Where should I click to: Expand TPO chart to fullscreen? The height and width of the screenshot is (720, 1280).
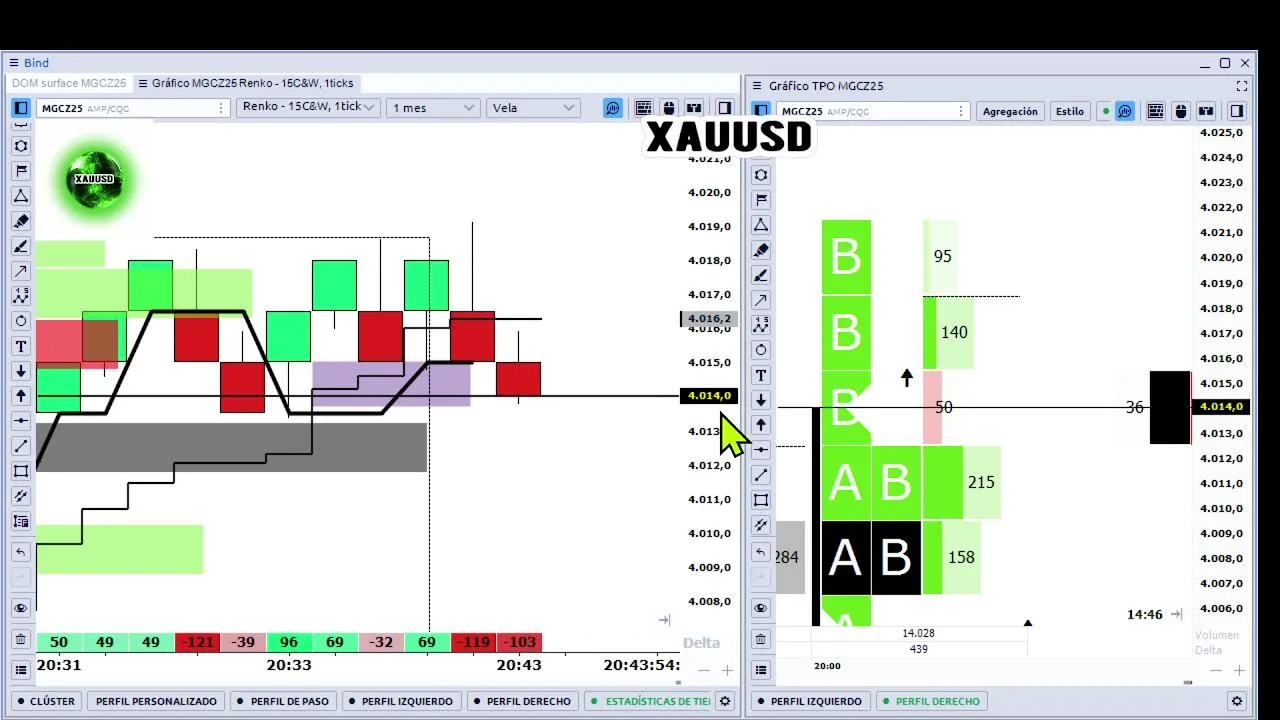(1242, 86)
